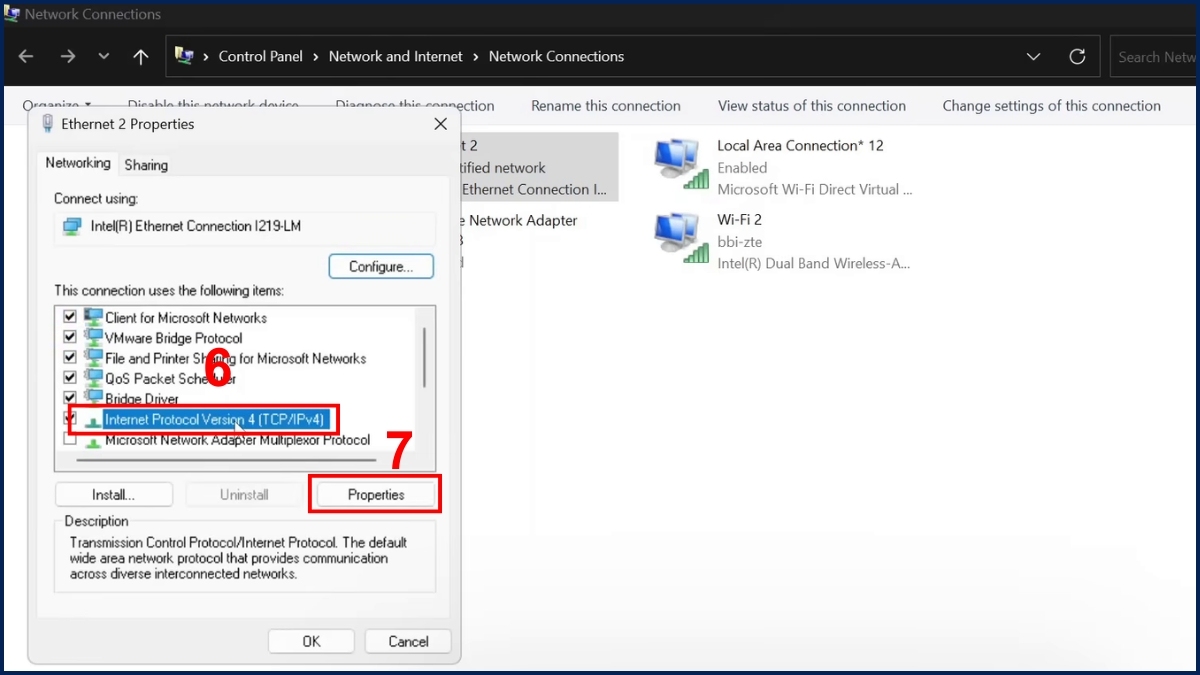Switch to the Sharing tab
Viewport: 1200px width, 675px height.
click(x=146, y=165)
